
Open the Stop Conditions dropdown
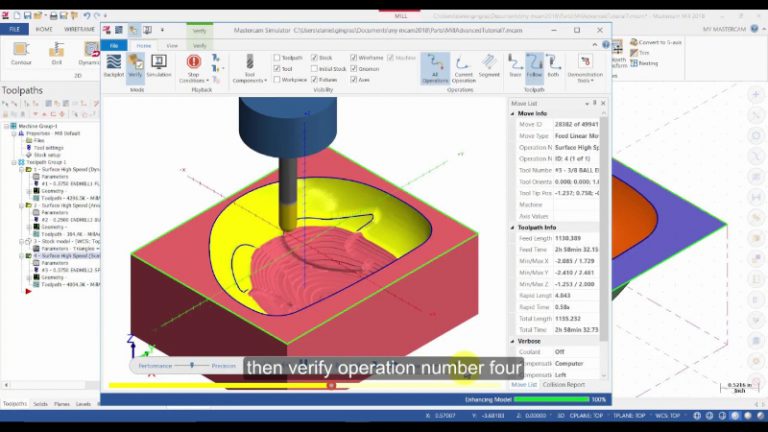194,68
